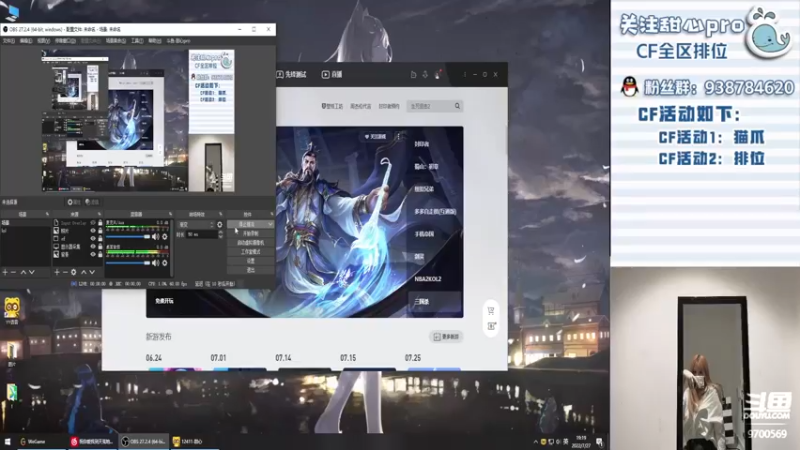Add a new source with plus icon

57,272
